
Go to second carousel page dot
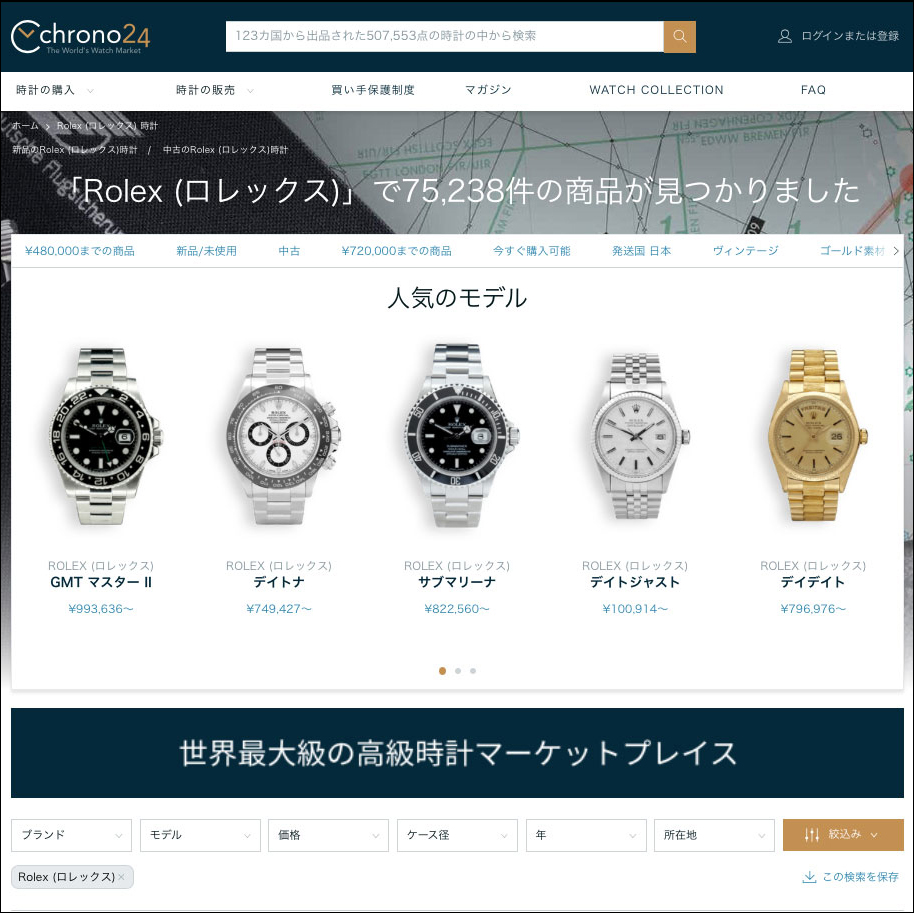click(458, 670)
